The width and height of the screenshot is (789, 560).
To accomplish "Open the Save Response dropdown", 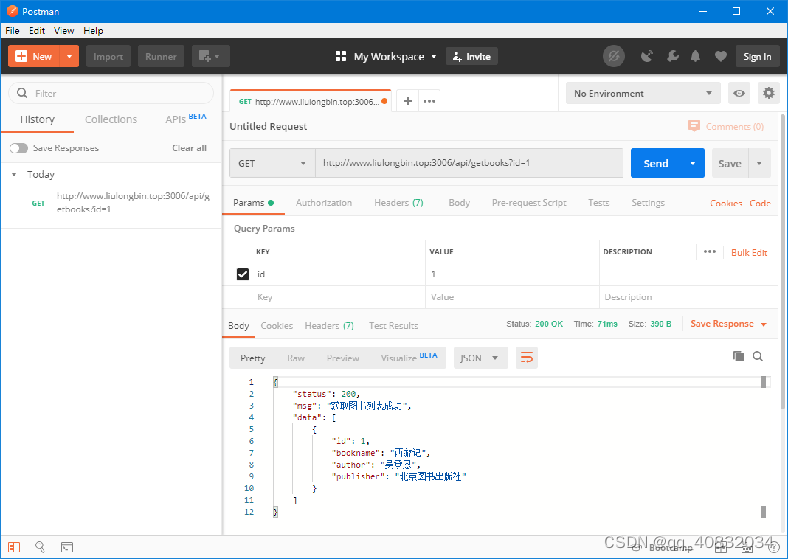I will (x=728, y=324).
